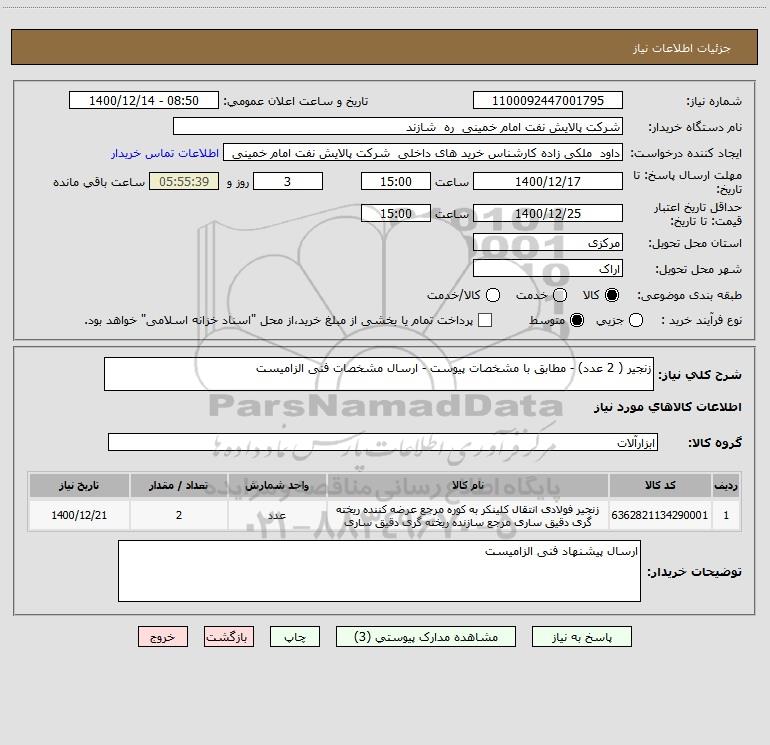Click the response deadline time 15:00 field
Screen dimensions: 770x745
point(396,181)
